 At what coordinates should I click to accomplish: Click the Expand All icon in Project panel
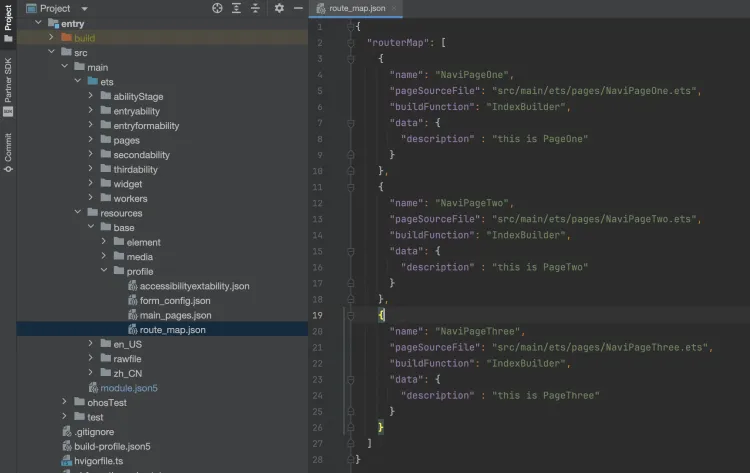pyautogui.click(x=236, y=8)
